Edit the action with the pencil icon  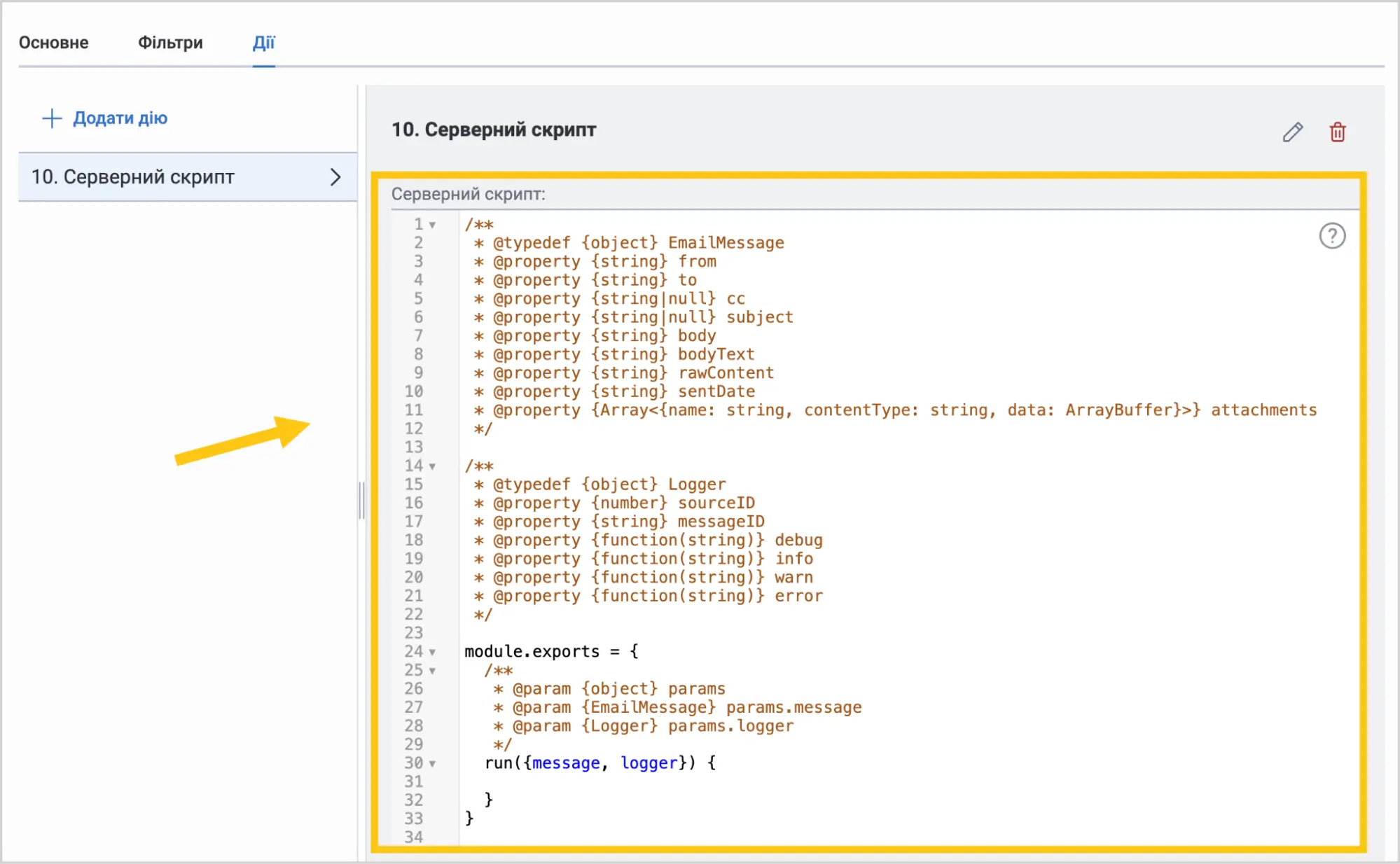pyautogui.click(x=1293, y=132)
